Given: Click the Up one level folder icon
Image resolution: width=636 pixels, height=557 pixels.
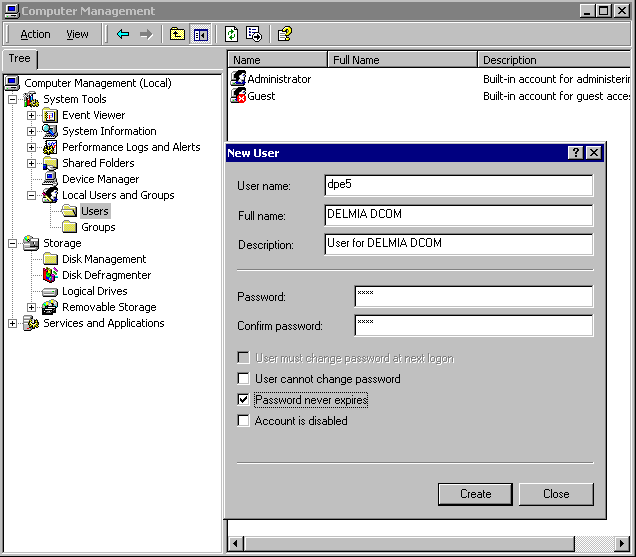Looking at the screenshot, I should [177, 34].
